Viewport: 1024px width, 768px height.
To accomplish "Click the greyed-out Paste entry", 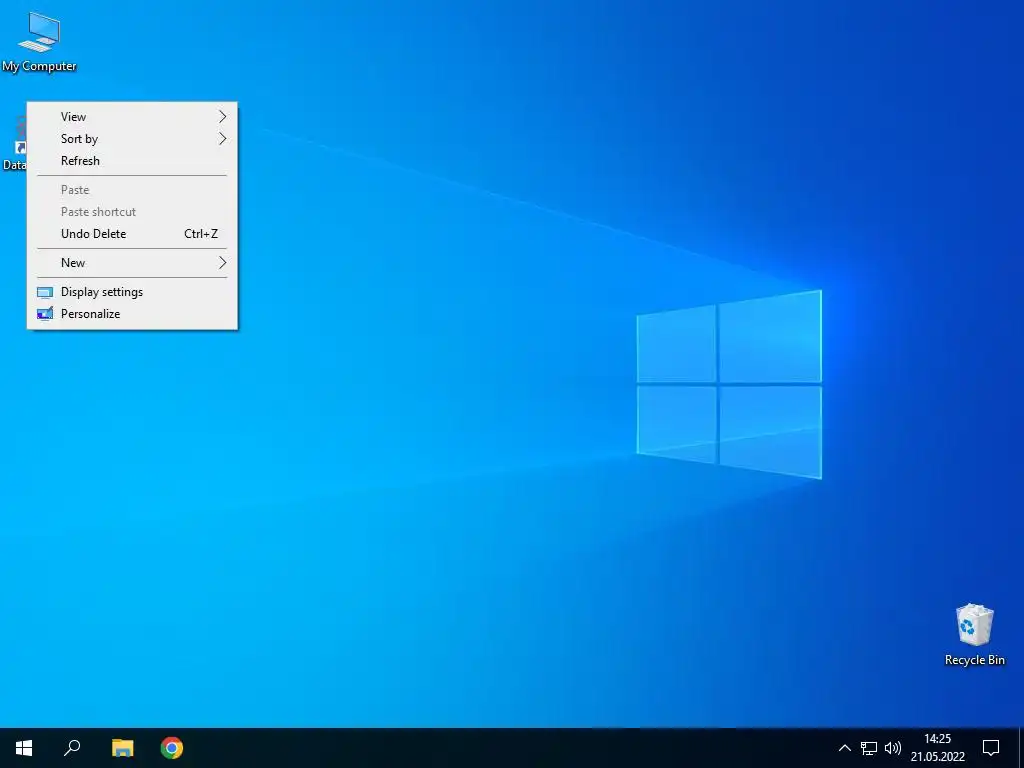I will tap(132, 190).
